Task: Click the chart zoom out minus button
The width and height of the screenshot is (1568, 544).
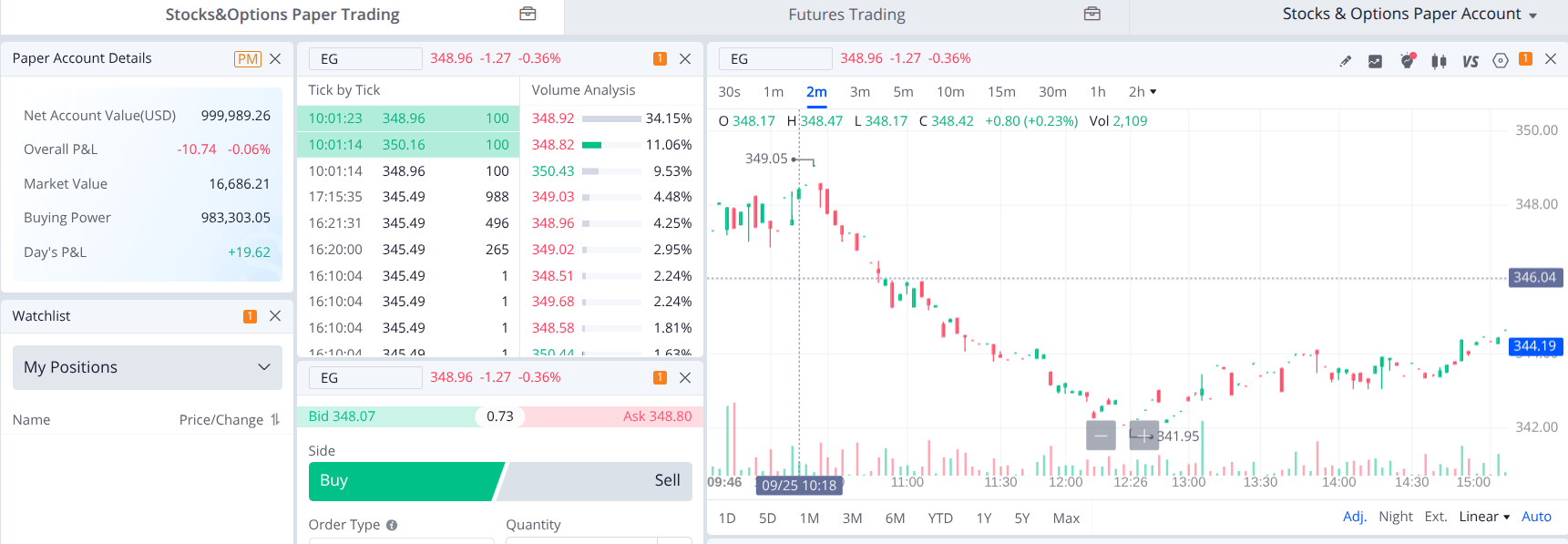Action: pos(1101,436)
